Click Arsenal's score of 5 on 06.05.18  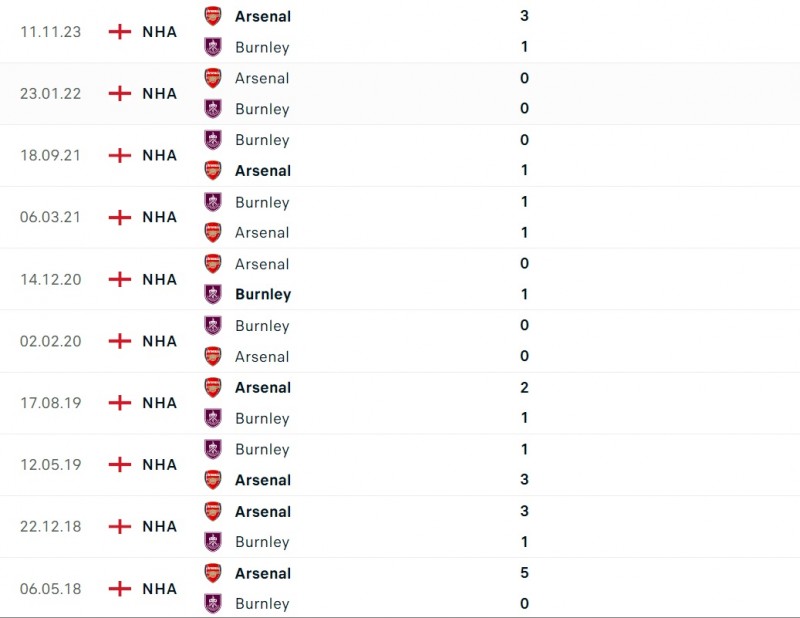[x=525, y=573]
